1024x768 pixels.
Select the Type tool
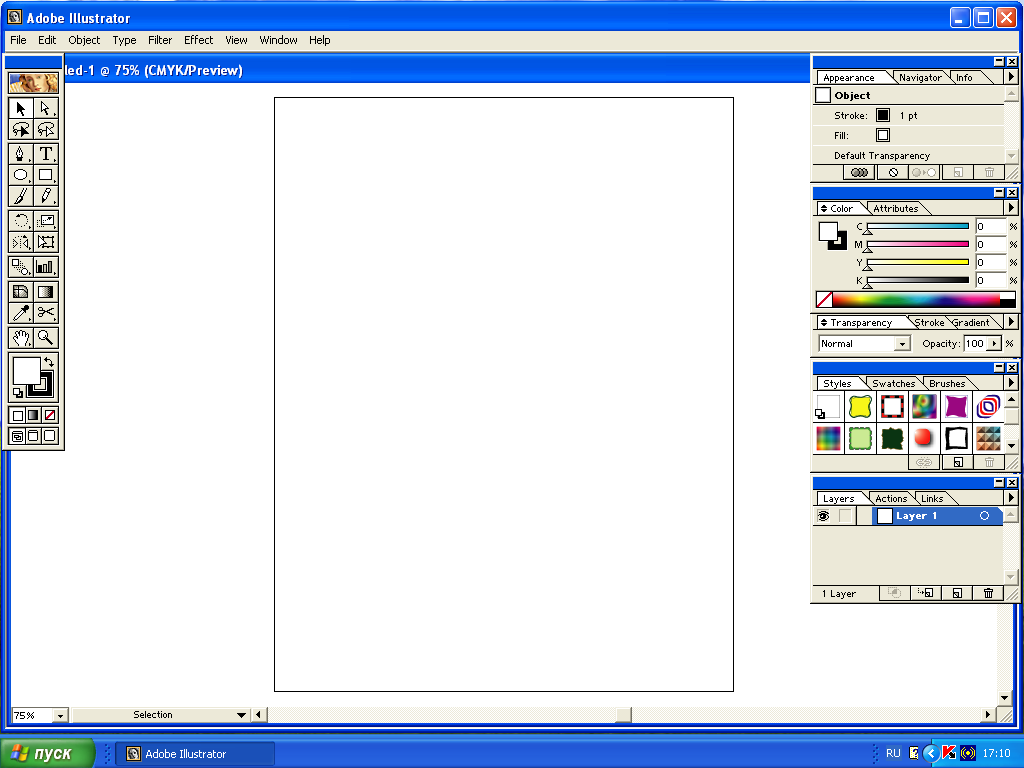click(x=46, y=154)
